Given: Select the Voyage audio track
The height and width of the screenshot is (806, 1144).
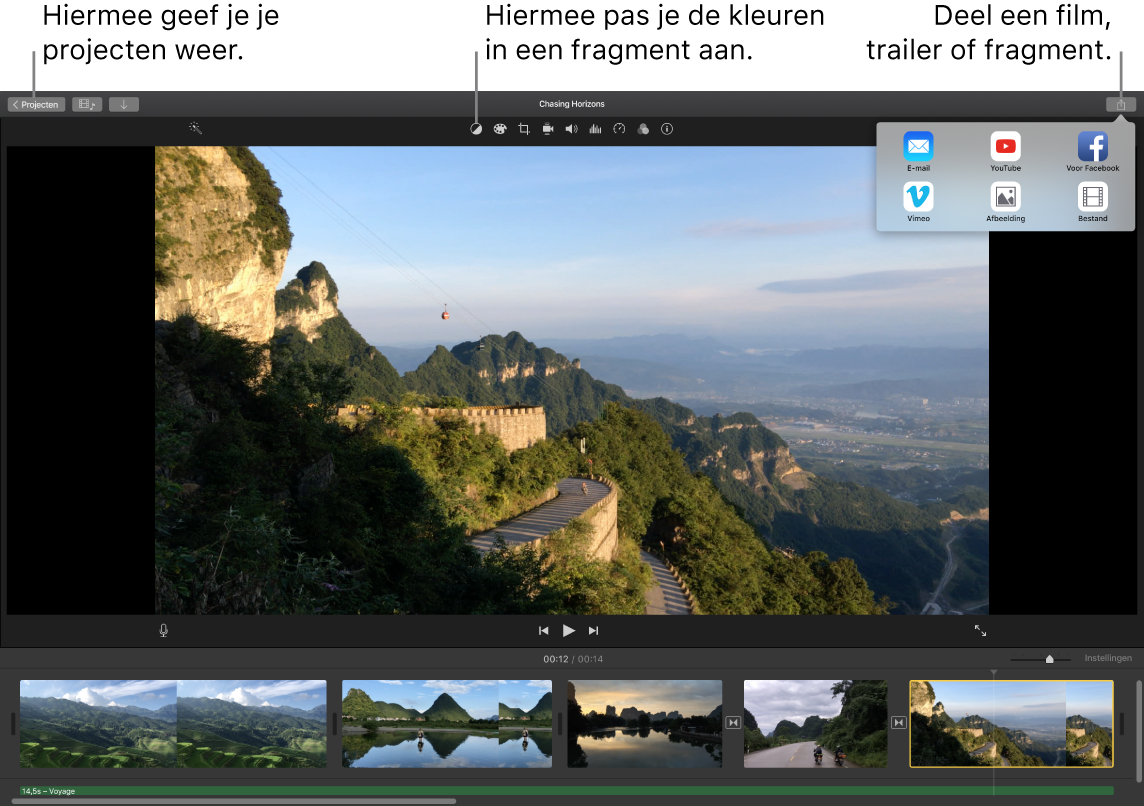Looking at the screenshot, I should point(566,791).
